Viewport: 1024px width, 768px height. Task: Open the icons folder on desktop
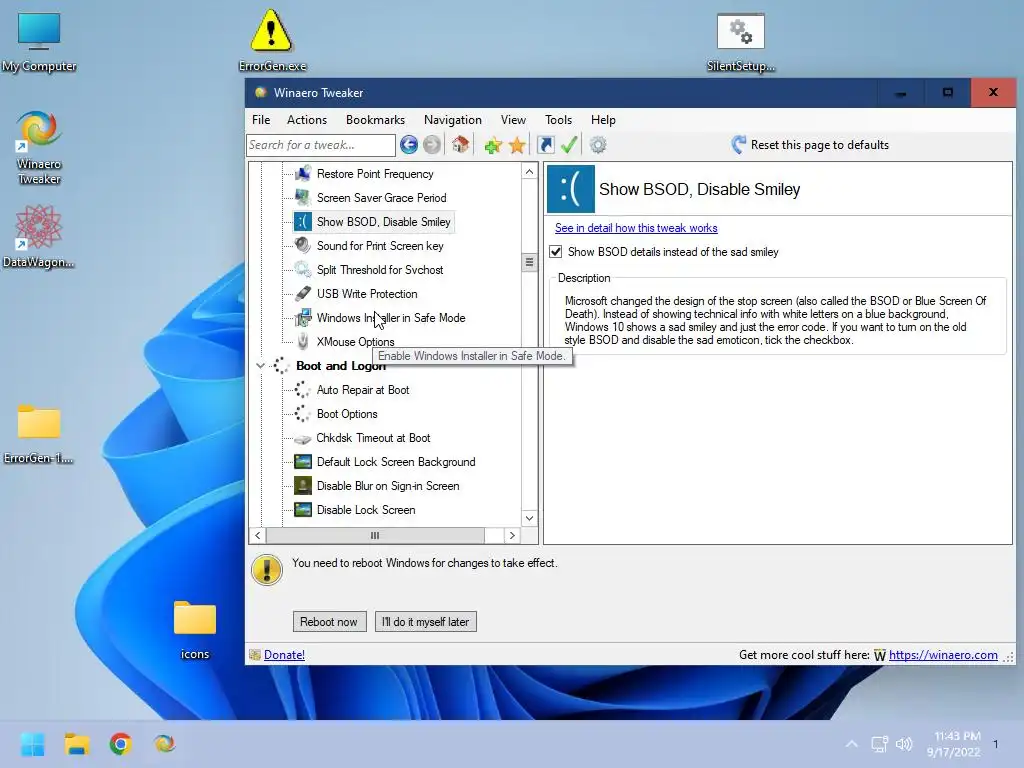[195, 630]
